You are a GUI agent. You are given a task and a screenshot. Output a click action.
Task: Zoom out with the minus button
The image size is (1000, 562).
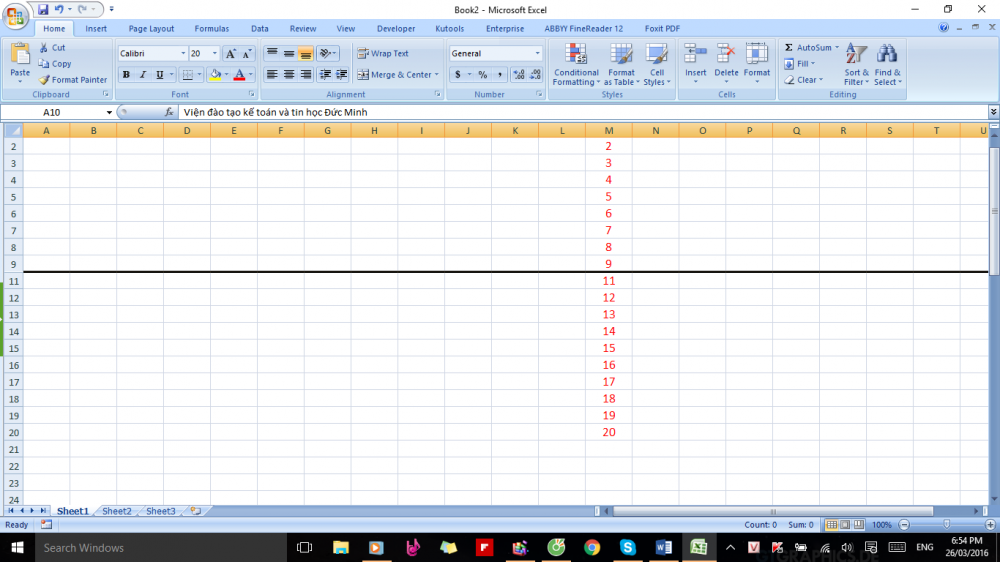point(904,524)
